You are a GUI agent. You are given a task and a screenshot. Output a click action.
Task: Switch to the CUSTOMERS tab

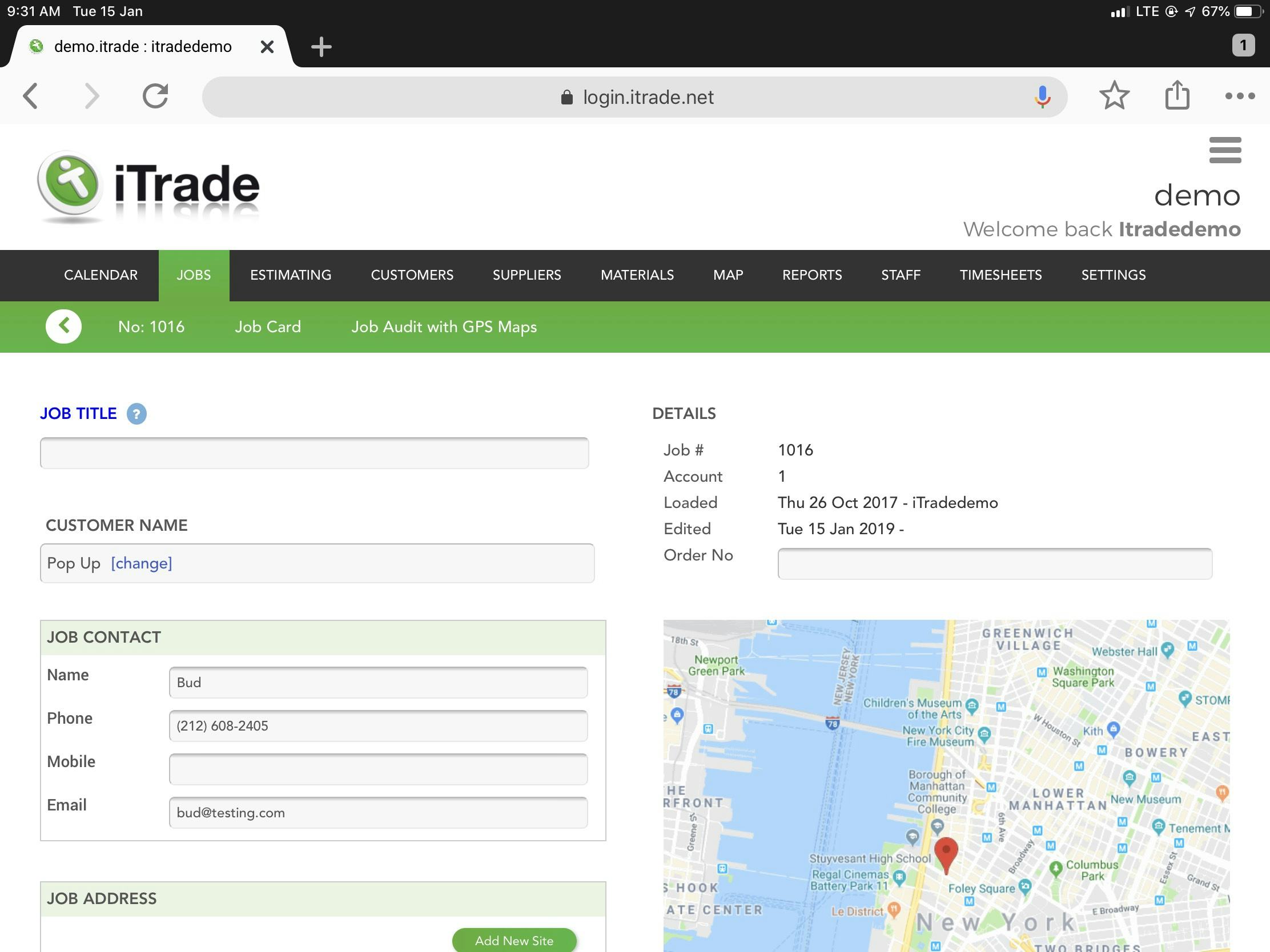coord(412,275)
